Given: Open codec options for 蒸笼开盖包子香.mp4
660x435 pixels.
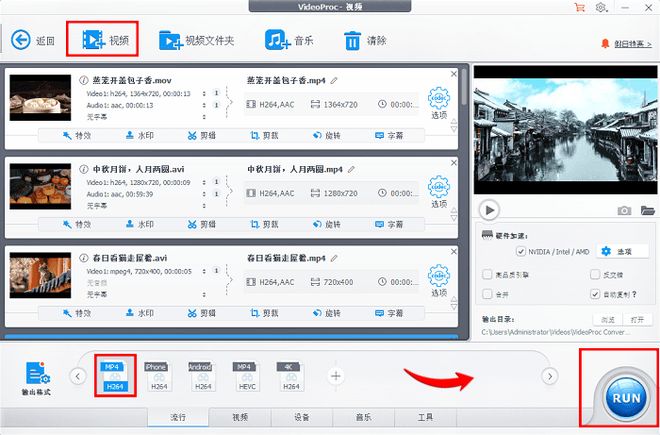Looking at the screenshot, I should click(438, 103).
